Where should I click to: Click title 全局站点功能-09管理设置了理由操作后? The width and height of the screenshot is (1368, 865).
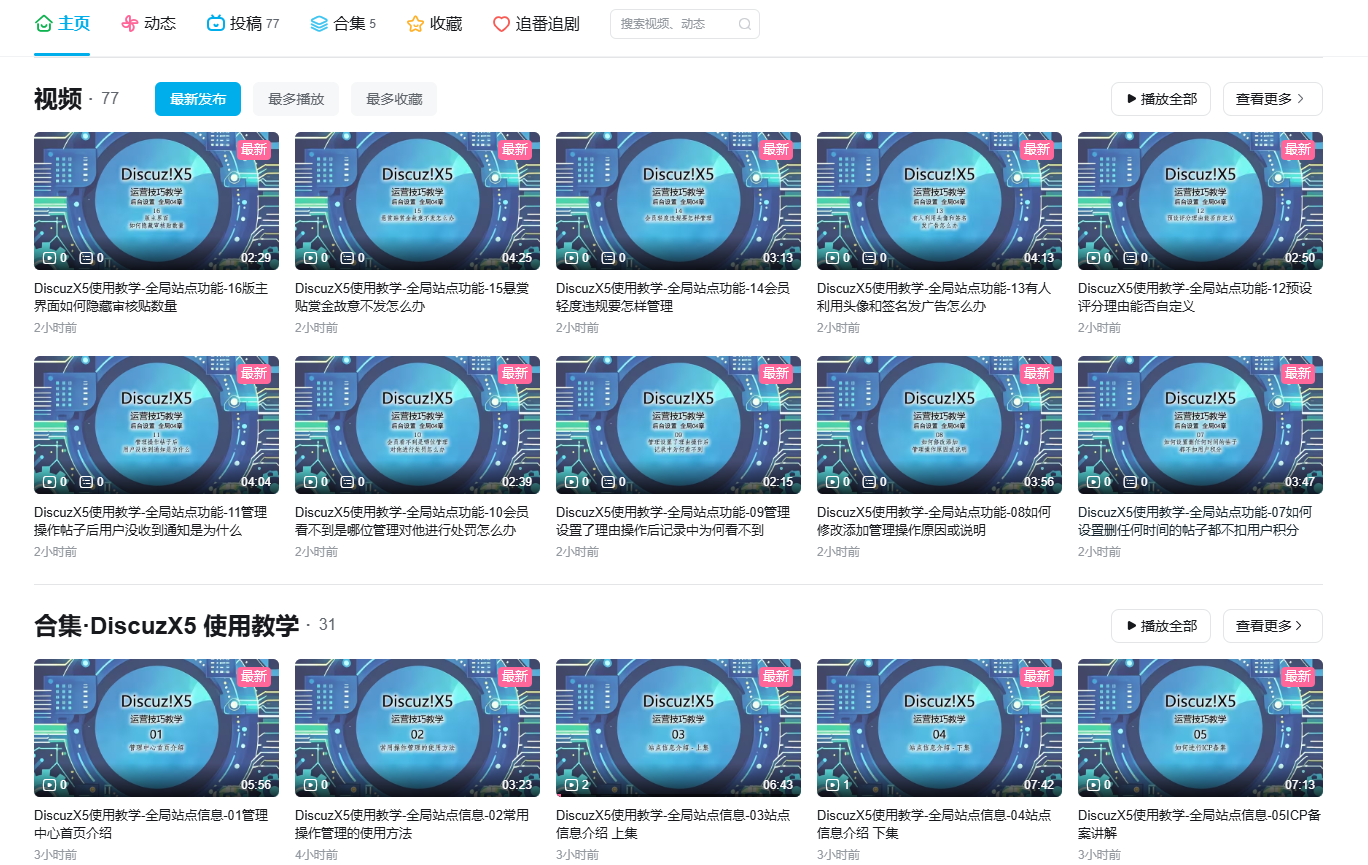[x=673, y=521]
